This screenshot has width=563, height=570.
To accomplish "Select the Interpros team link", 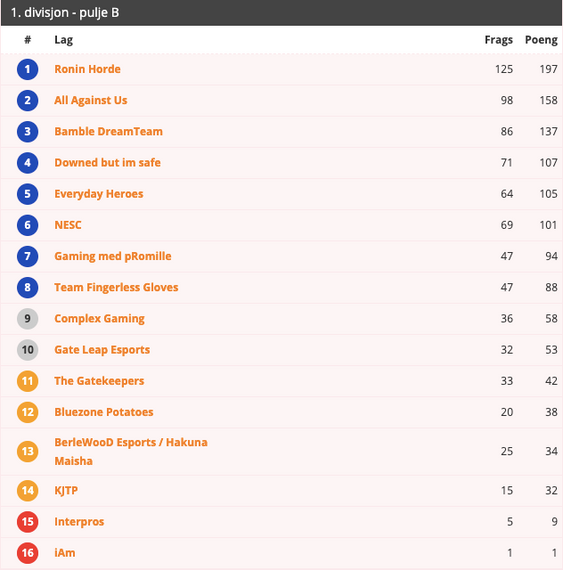I will point(79,522).
